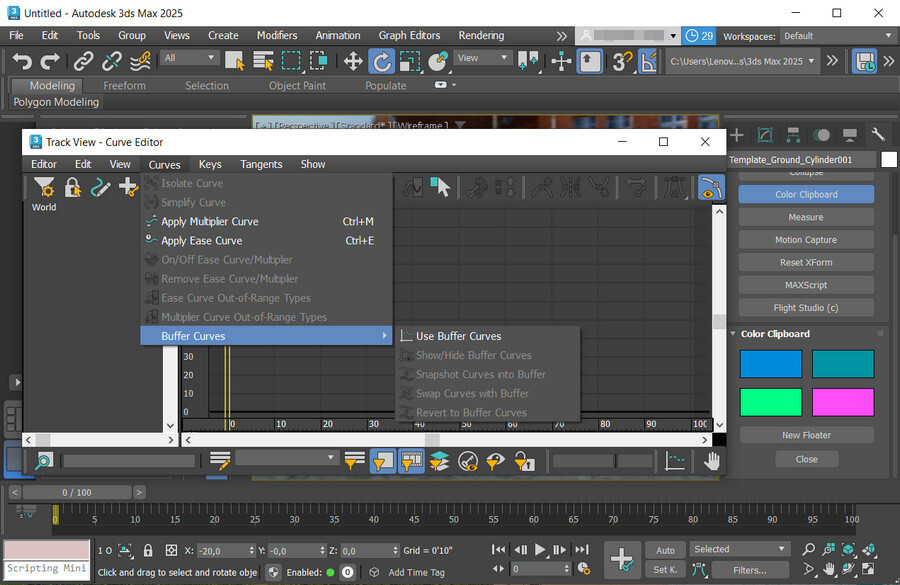Viewport: 900px width, 585px height.
Task: Choose Apply Multiplier Curve menu item
Action: tap(266, 222)
